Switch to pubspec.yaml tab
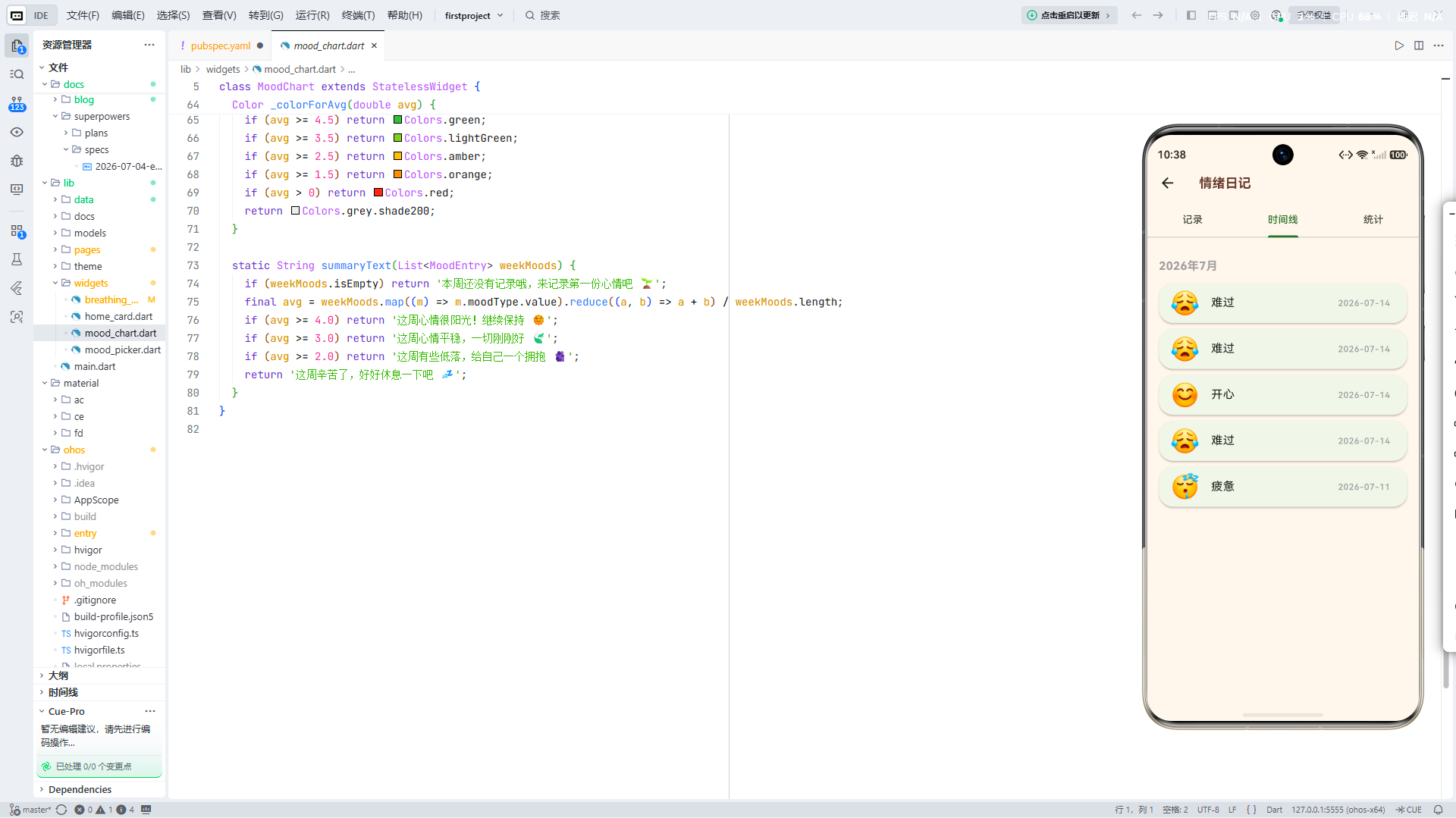The image size is (1456, 818). [220, 45]
